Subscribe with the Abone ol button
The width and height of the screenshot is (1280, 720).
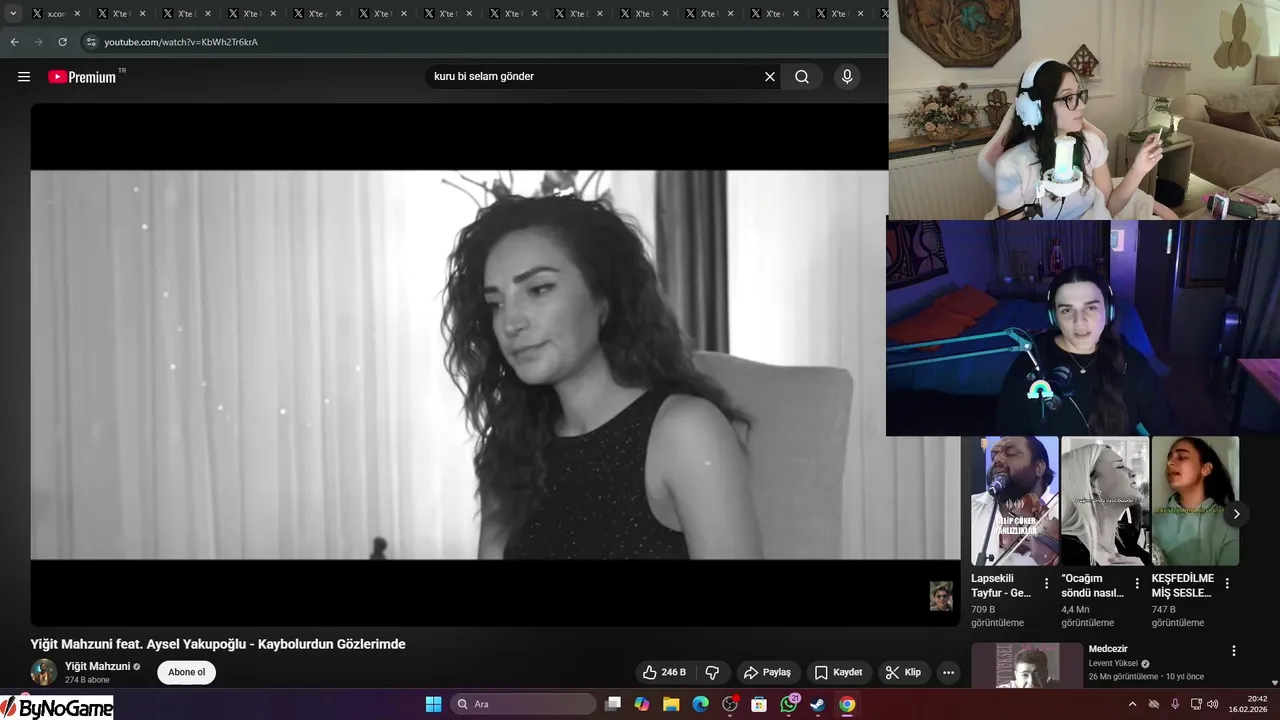[186, 672]
